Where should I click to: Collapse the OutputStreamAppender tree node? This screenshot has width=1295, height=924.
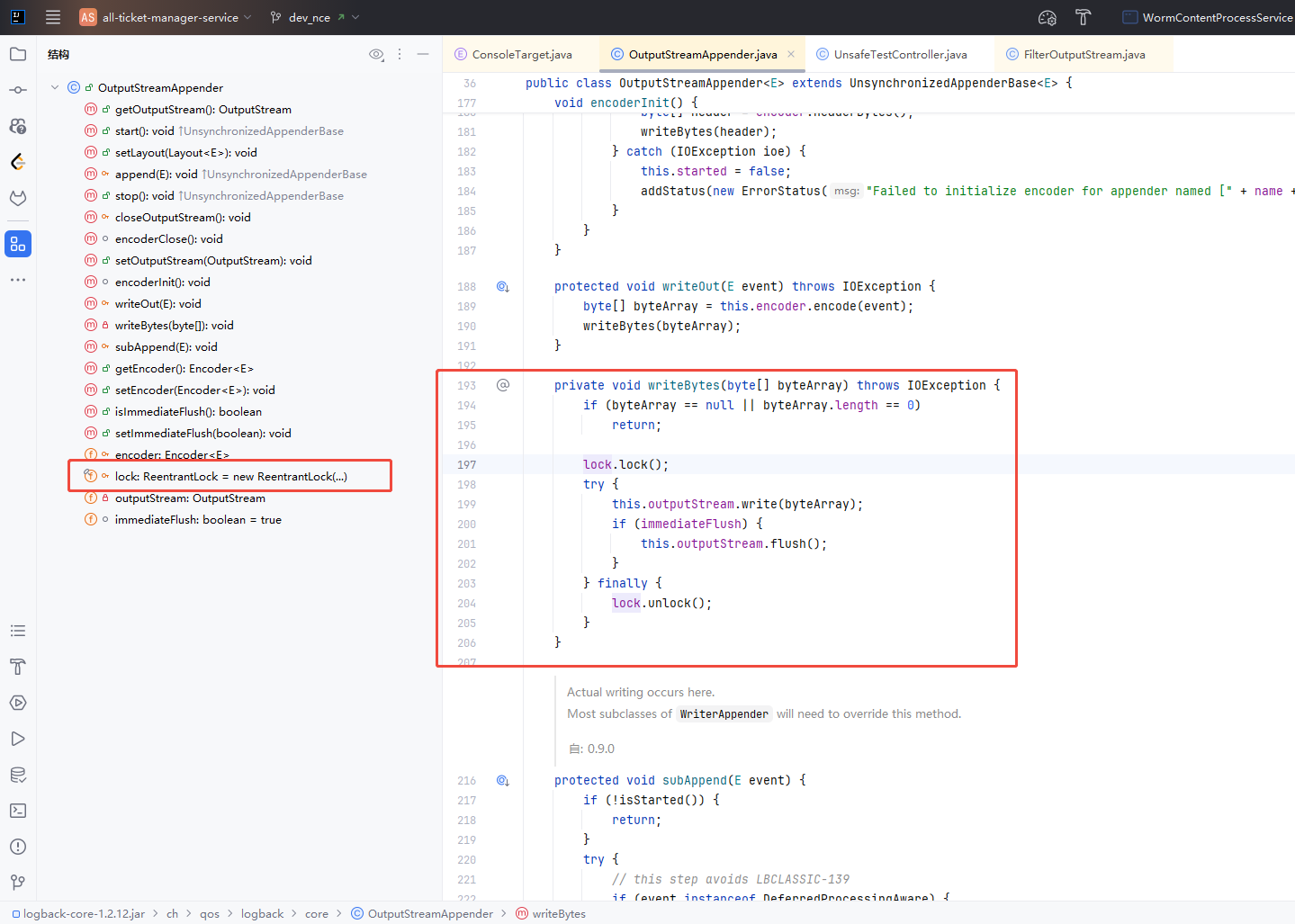click(x=55, y=87)
